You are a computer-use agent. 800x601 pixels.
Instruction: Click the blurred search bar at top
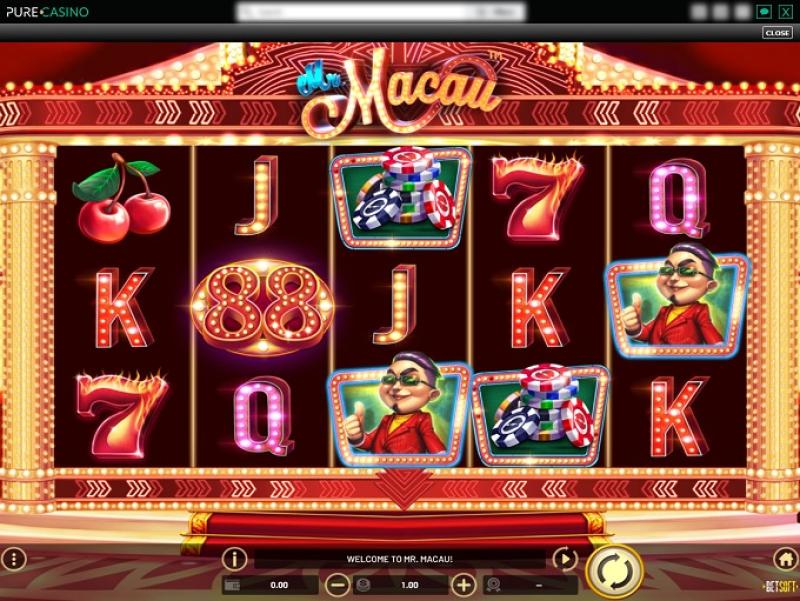(x=381, y=11)
